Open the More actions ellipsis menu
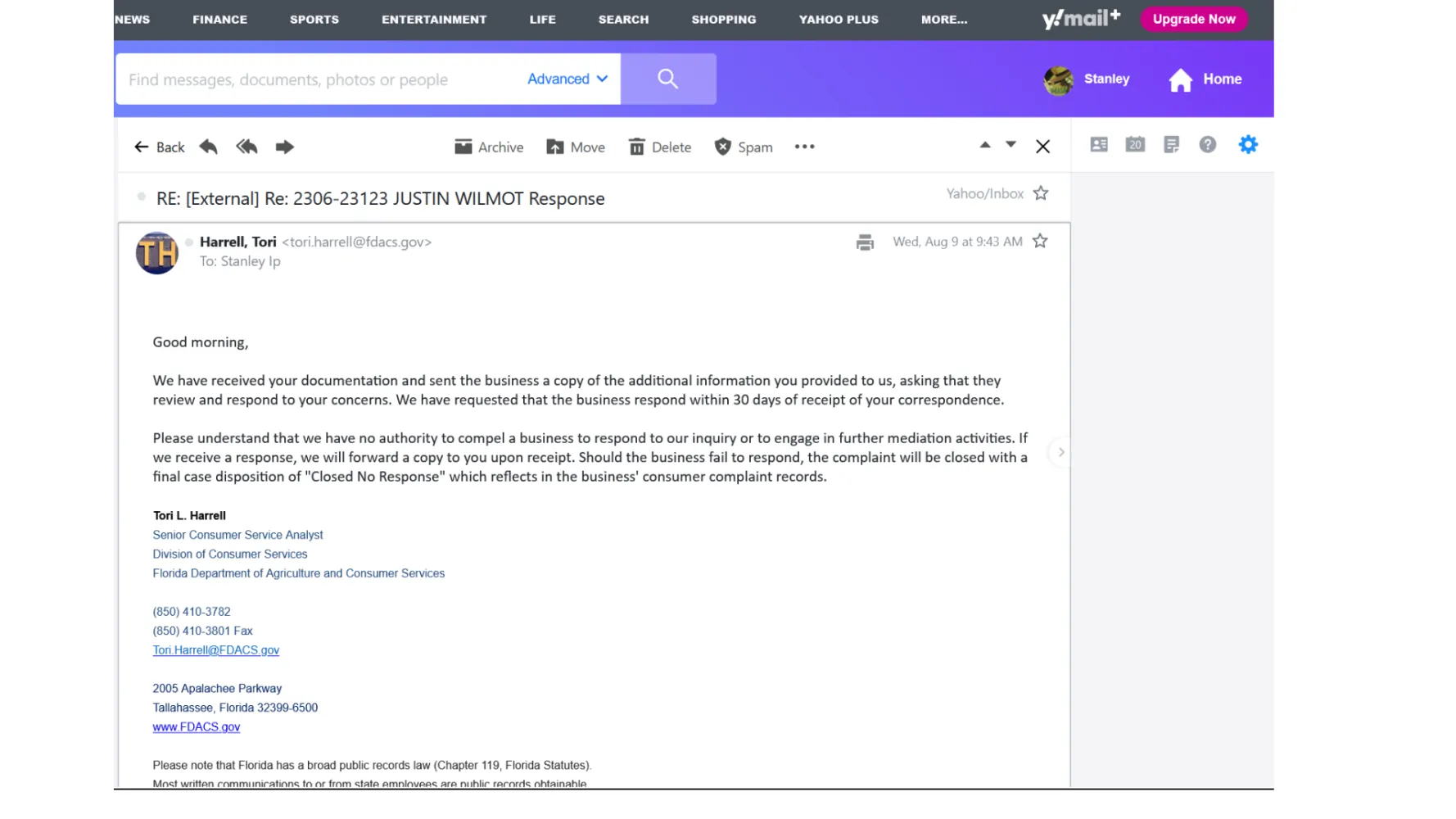 pyautogui.click(x=804, y=147)
